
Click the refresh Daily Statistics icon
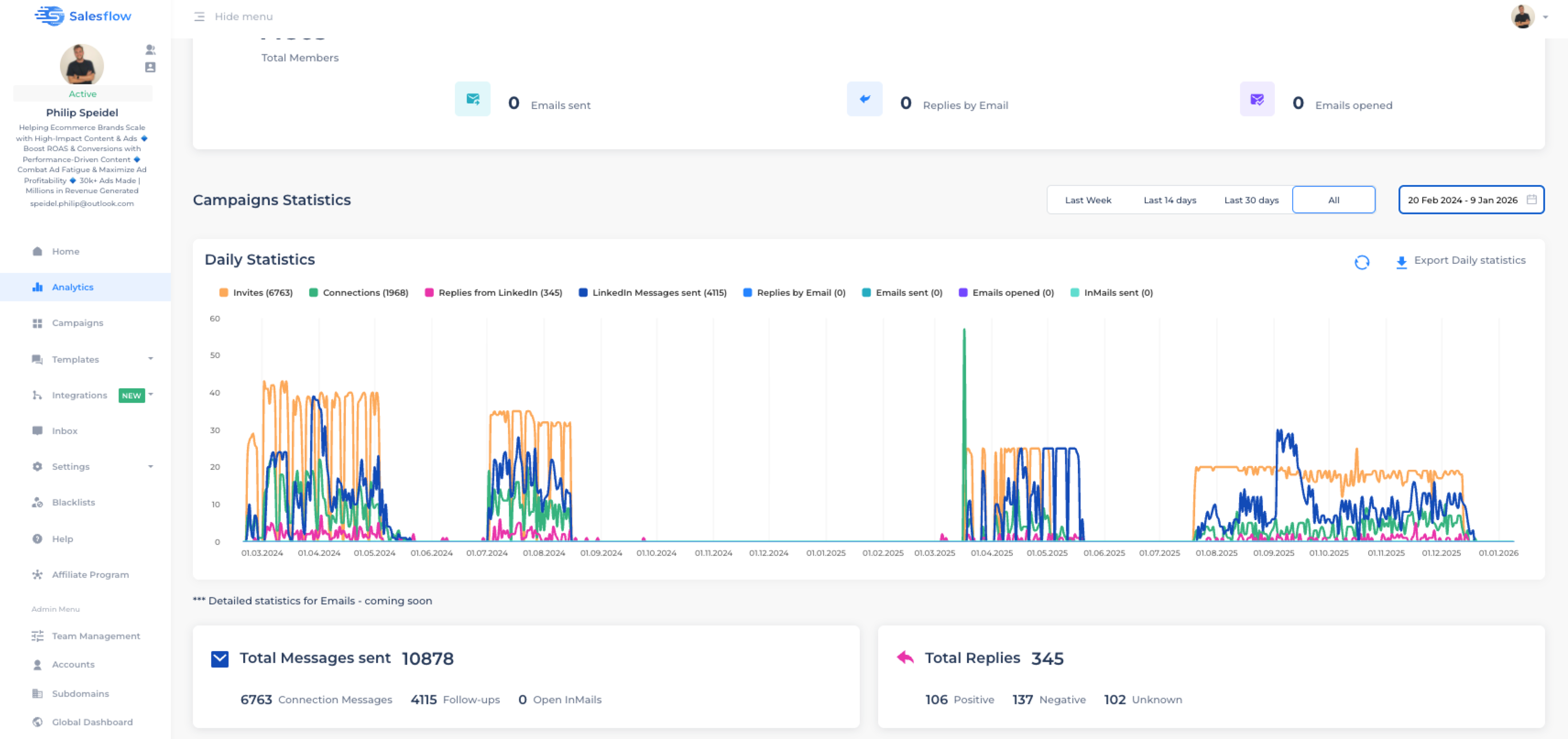click(x=1362, y=261)
